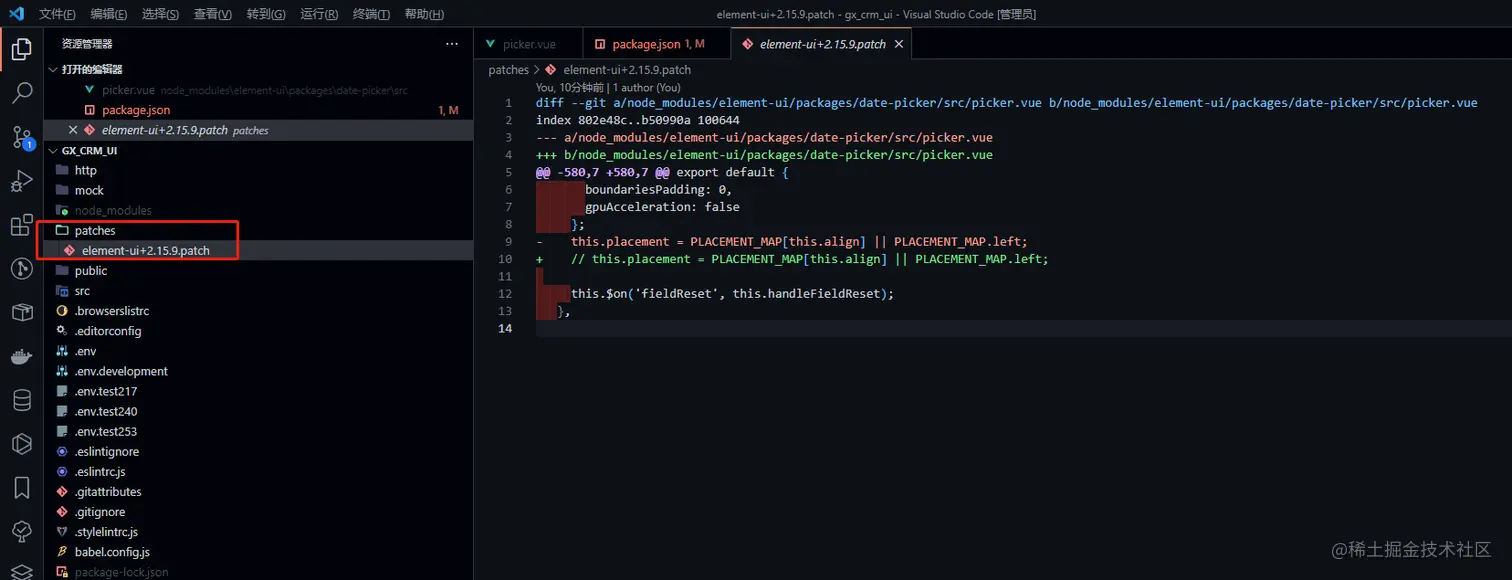The width and height of the screenshot is (1512, 580).
Task: Click the GitLens author annotation line
Action: pyautogui.click(x=608, y=87)
